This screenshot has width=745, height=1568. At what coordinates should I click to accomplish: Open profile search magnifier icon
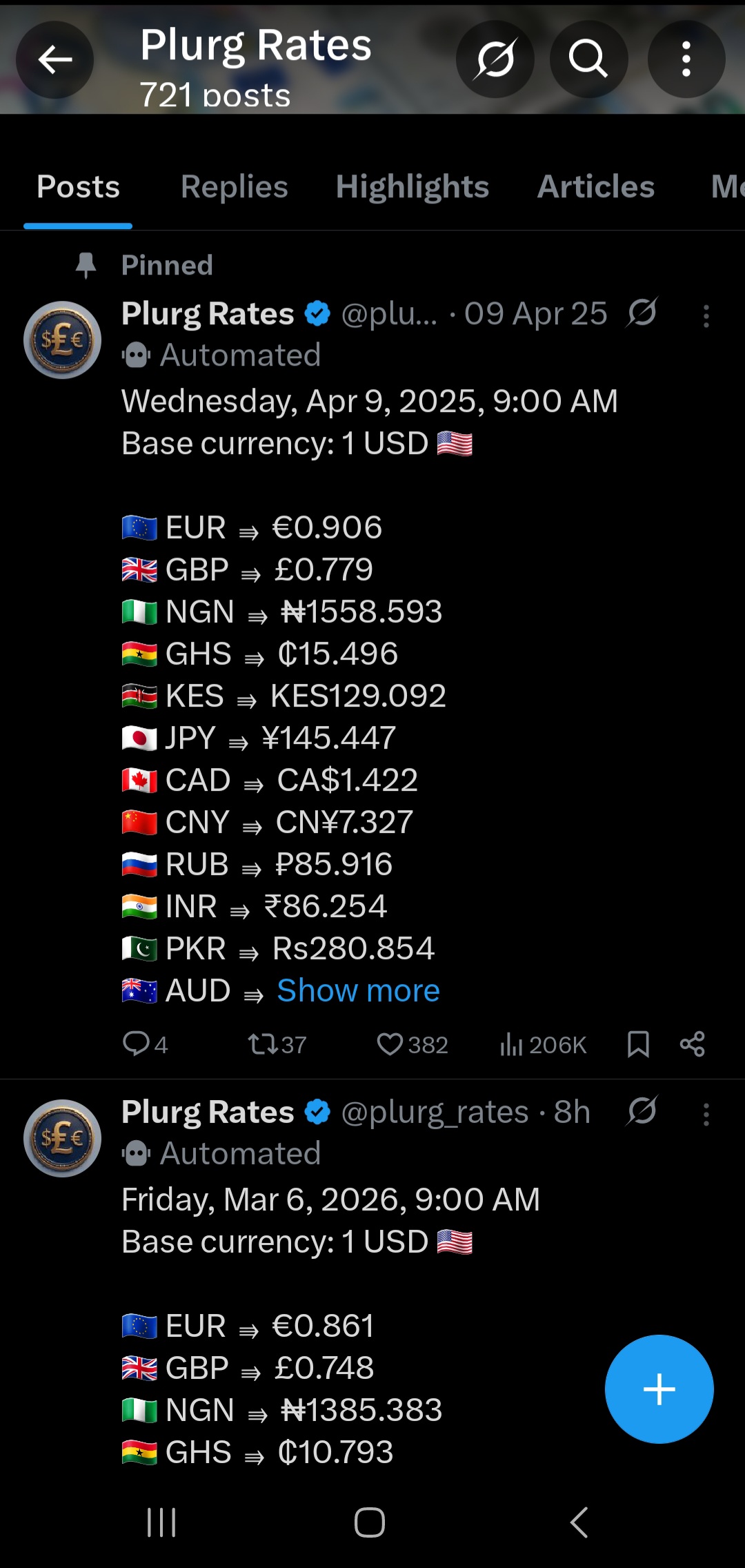pos(588,59)
